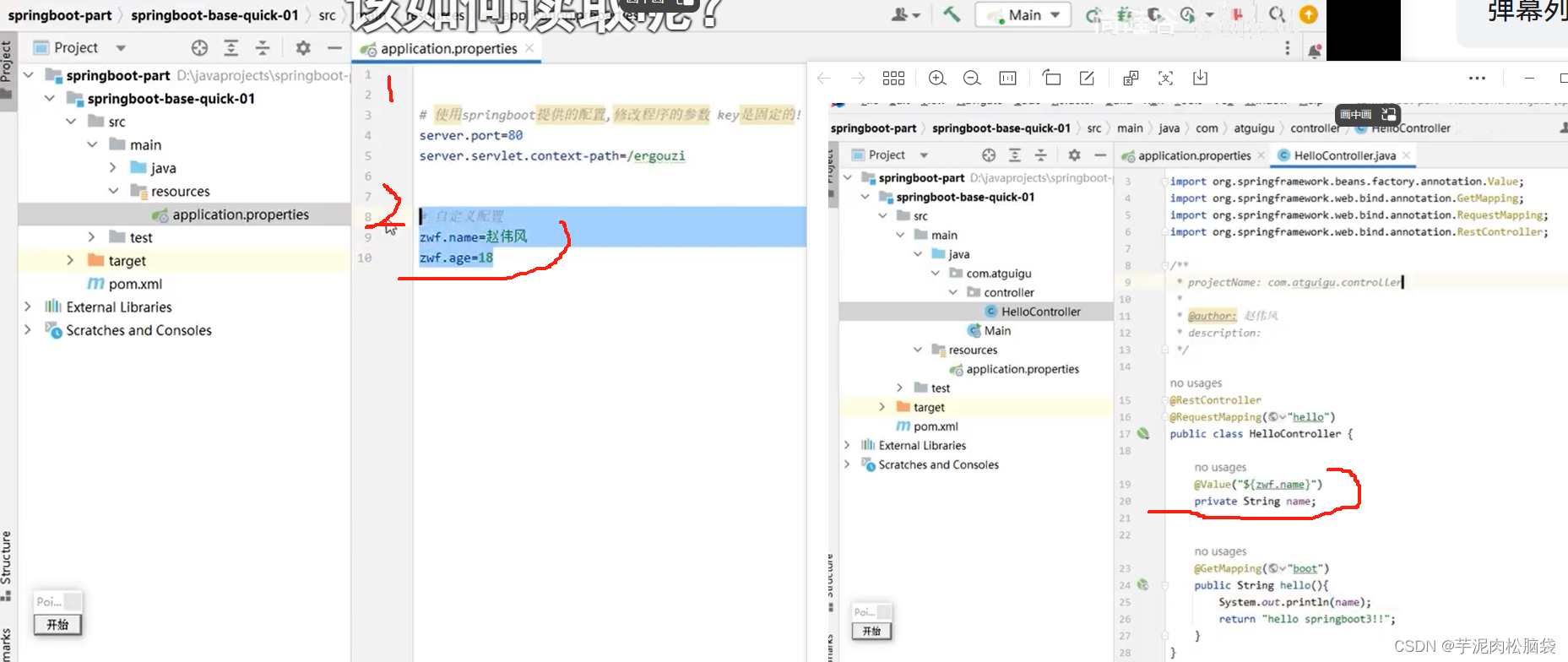Click the notifications bell icon

[1315, 51]
